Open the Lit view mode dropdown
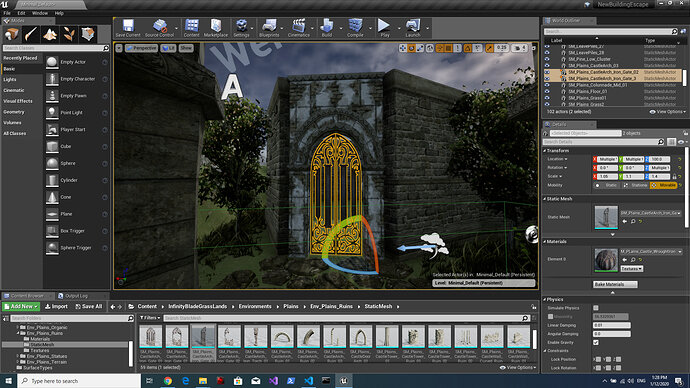Screen dimensions: 690x388 [x=169, y=48]
